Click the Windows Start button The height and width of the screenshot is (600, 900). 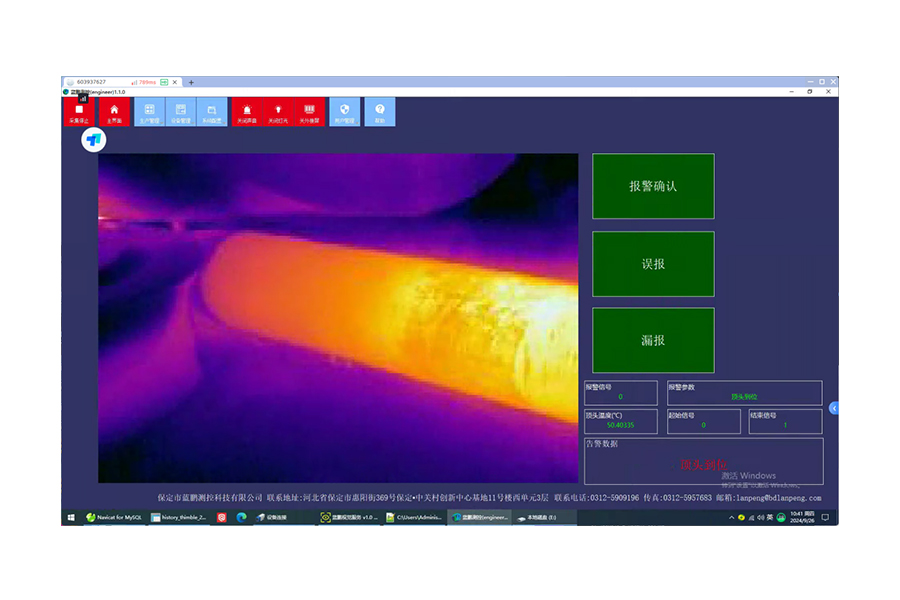point(71,517)
